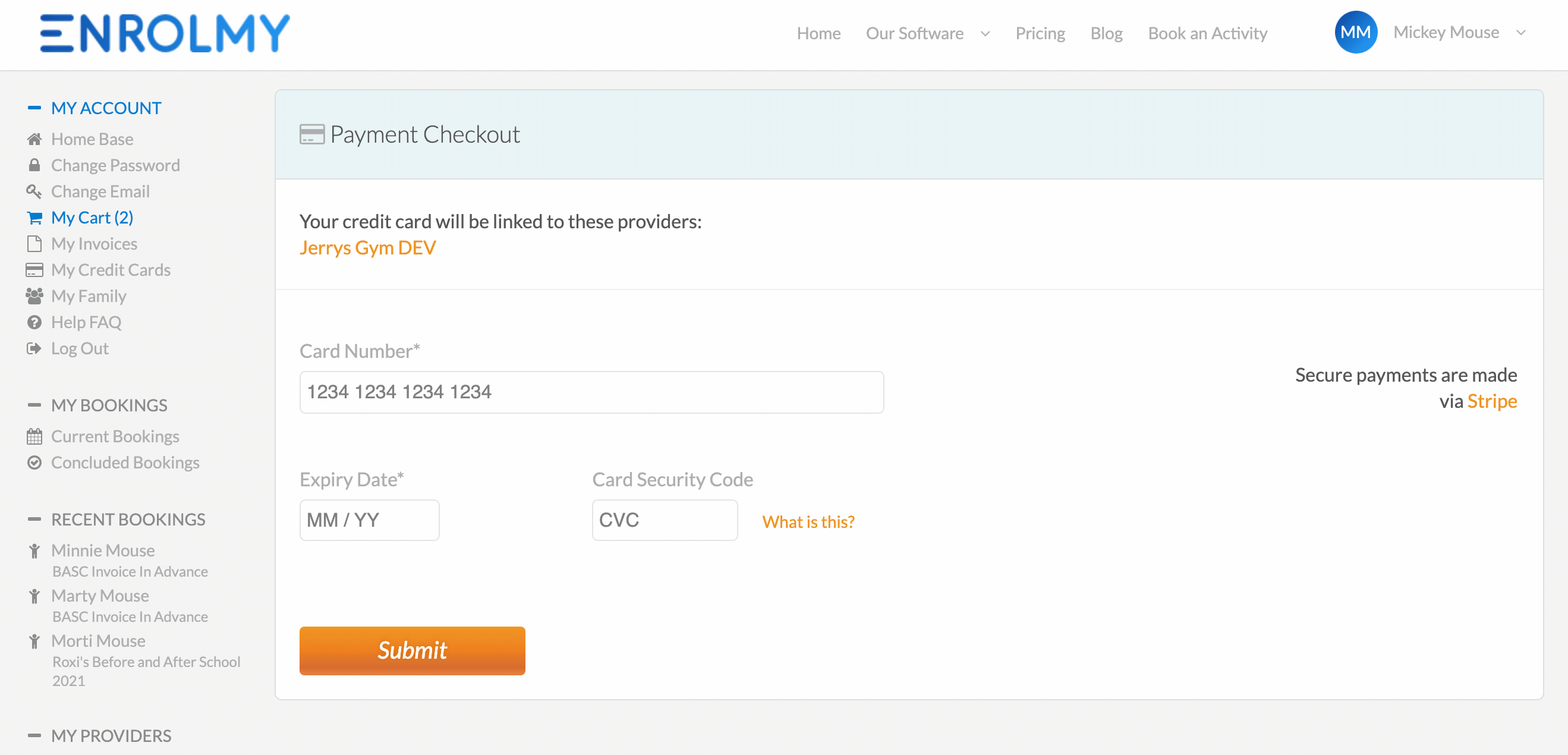1568x755 pixels.
Task: Open Marty Mouse recent booking
Action: (100, 596)
